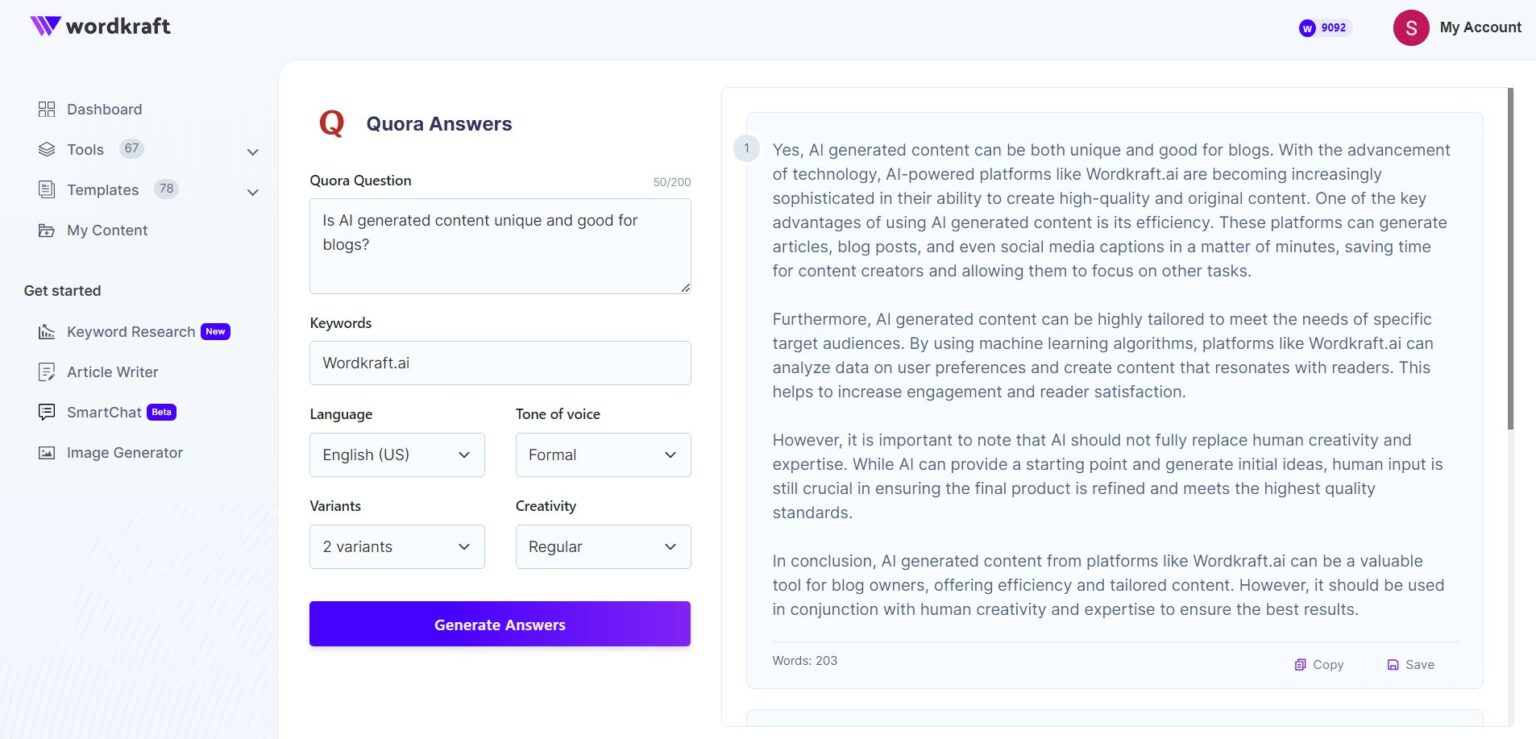Click the Quora Answers Q icon
Image resolution: width=1536 pixels, height=739 pixels.
pos(331,122)
